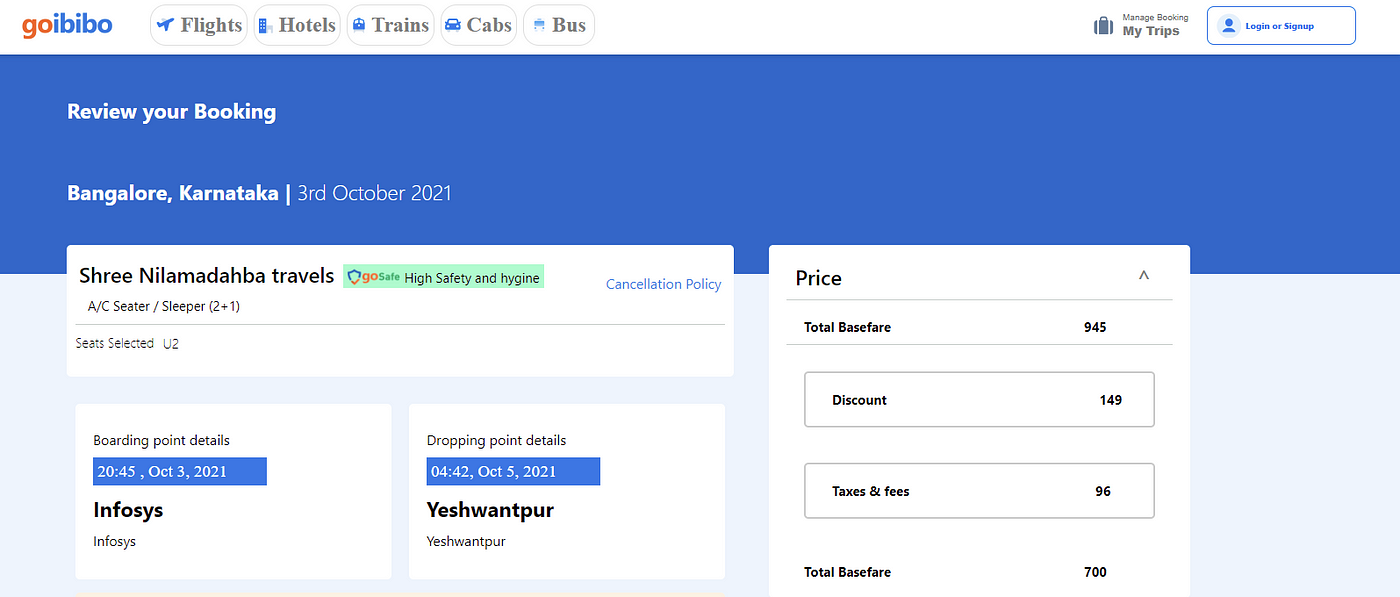Click the A/C Seater / Sleeper (2+1) text
Viewport: 1400px width, 597px height.
[164, 307]
